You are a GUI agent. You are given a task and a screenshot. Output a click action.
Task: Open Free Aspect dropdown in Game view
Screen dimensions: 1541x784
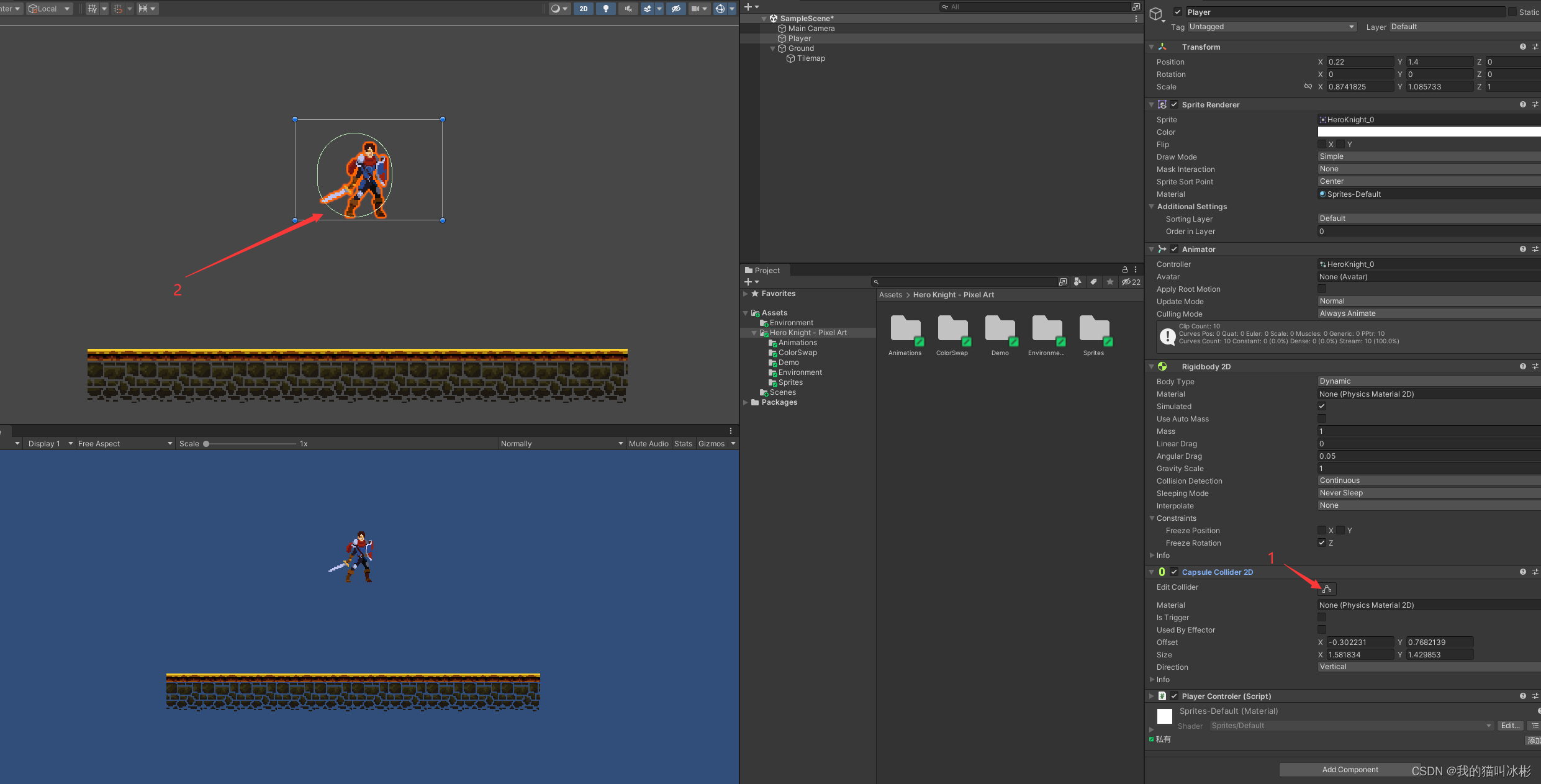(125, 443)
